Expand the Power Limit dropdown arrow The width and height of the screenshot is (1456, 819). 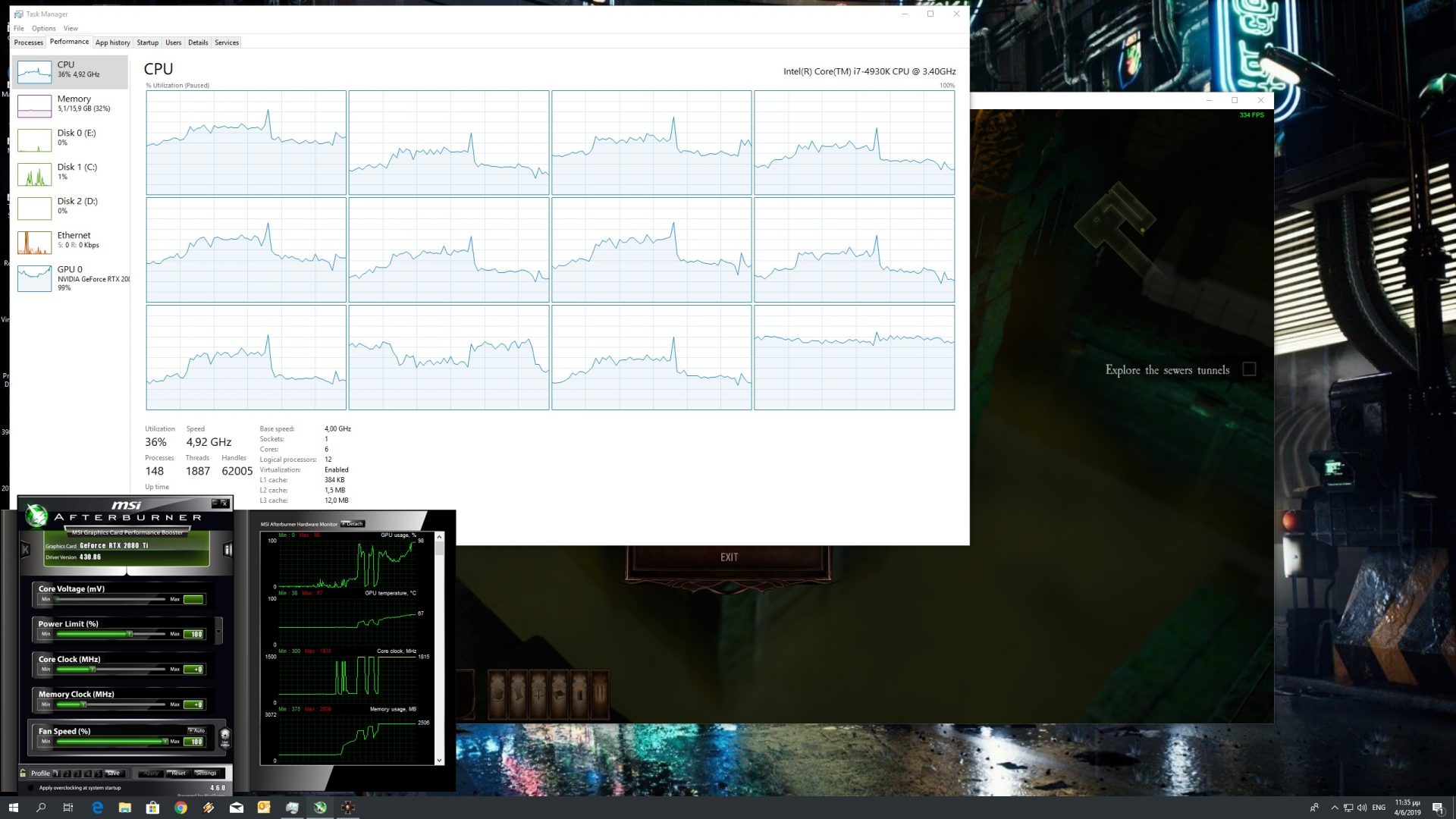(x=219, y=630)
